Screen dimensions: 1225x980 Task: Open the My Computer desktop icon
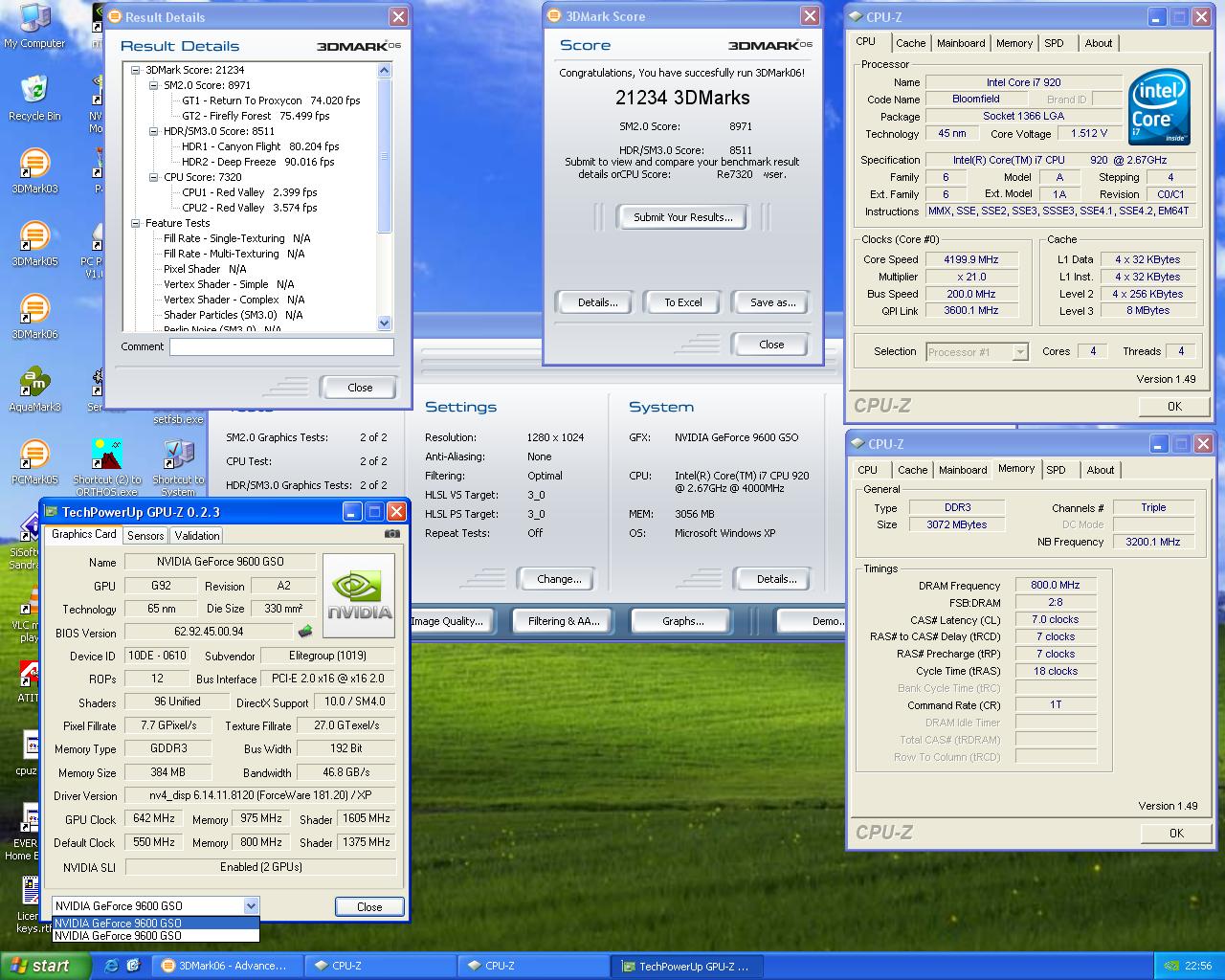click(34, 26)
